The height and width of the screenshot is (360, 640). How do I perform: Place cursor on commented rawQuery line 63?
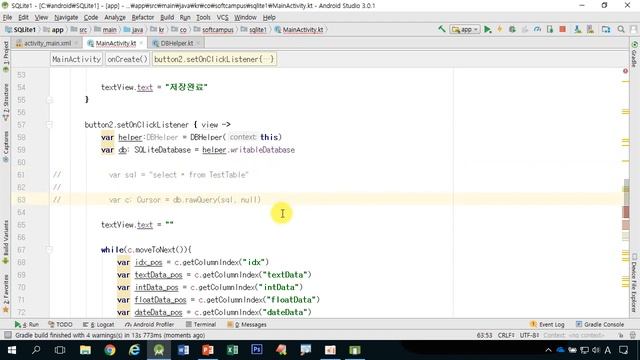pyautogui.click(x=184, y=200)
